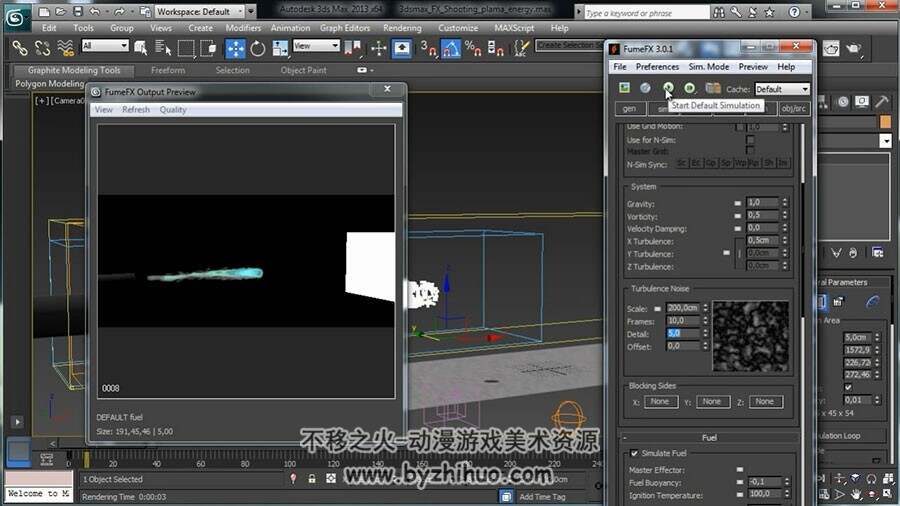This screenshot has width=900, height=506.
Task: Open FumeFX Cache Default dropdown
Action: [782, 89]
